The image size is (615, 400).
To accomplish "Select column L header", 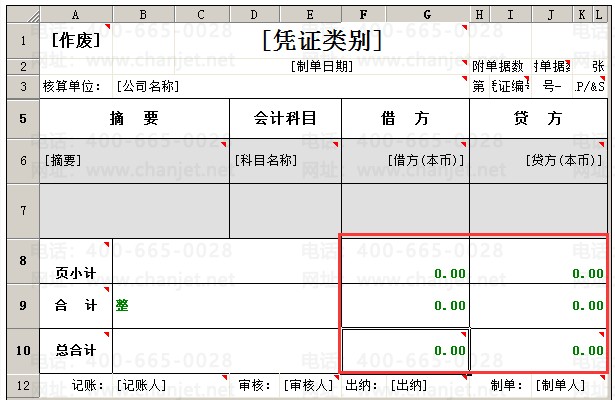I will point(599,15).
